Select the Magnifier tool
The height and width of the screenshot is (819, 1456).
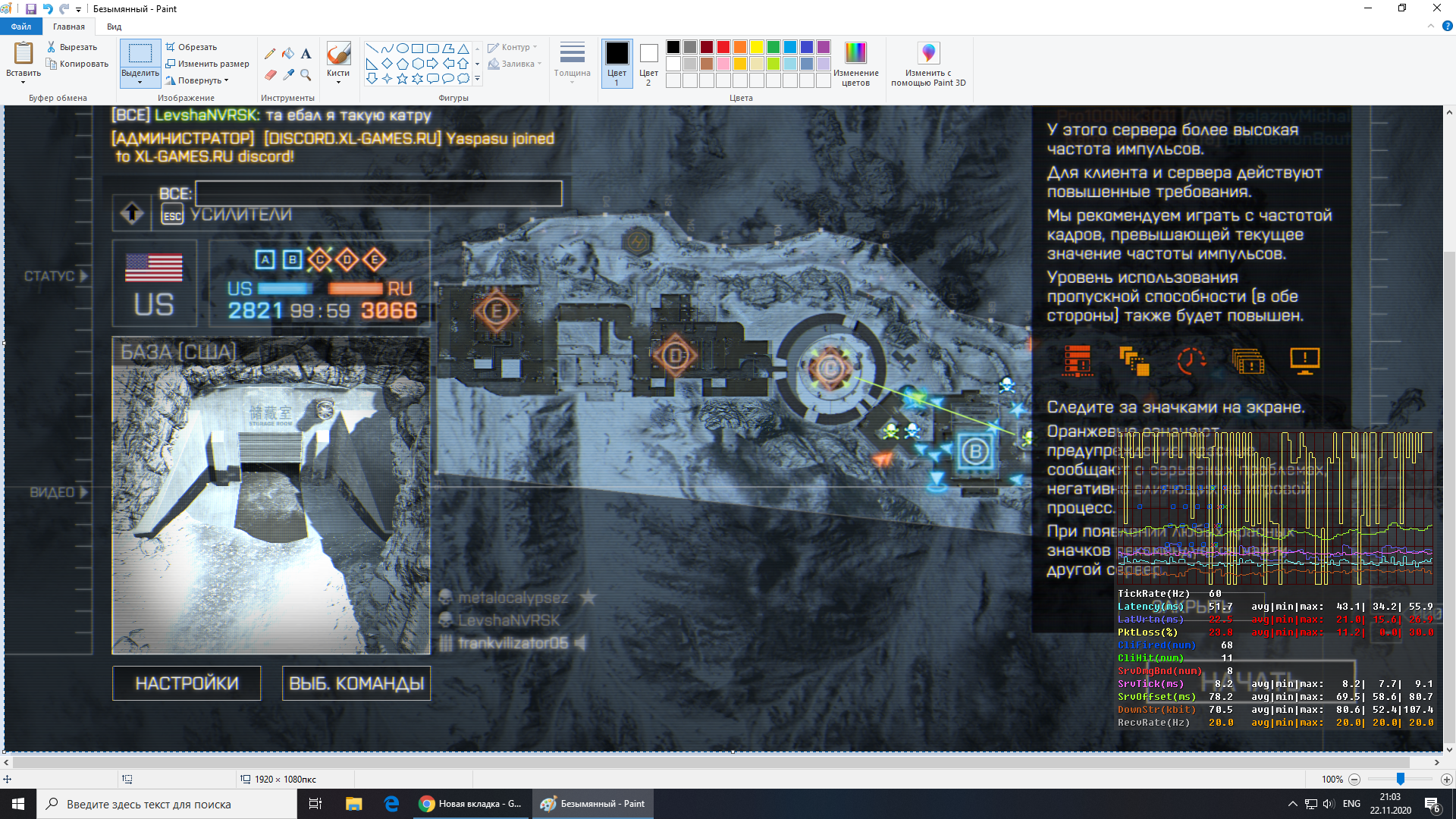tap(306, 75)
